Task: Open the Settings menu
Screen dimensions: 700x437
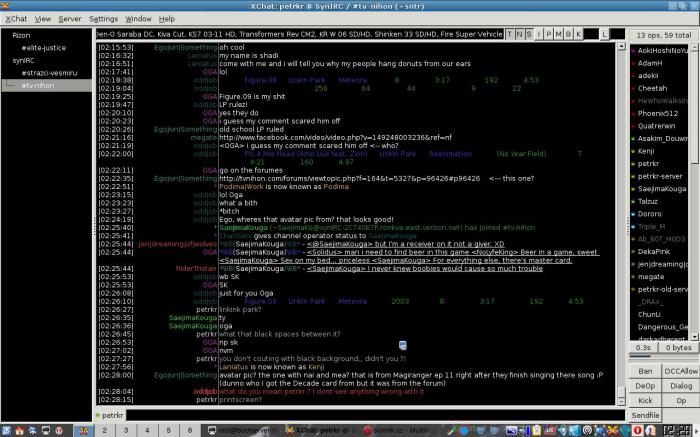Action: tap(103, 19)
